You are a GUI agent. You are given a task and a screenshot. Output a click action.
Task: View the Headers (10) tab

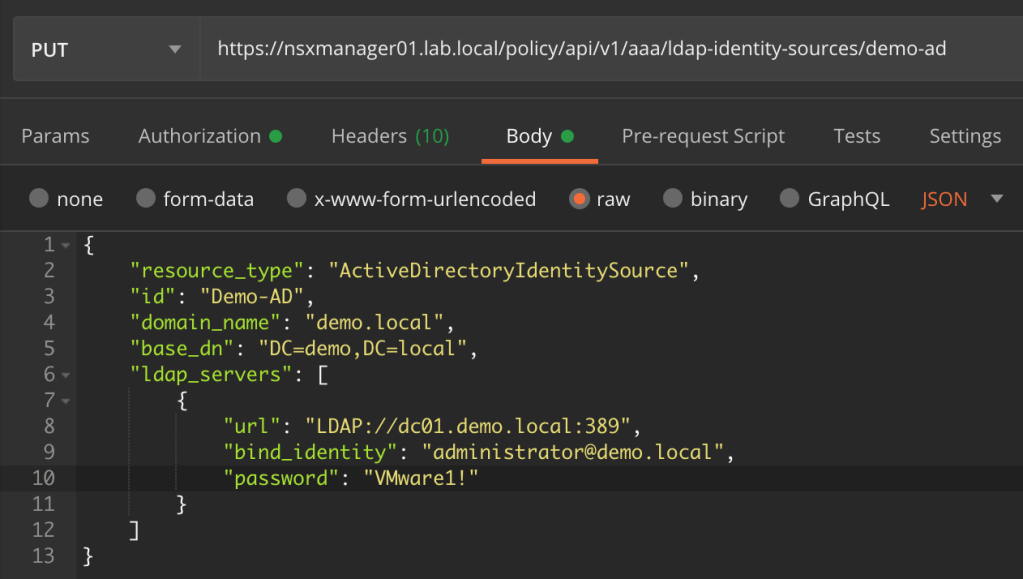point(389,135)
